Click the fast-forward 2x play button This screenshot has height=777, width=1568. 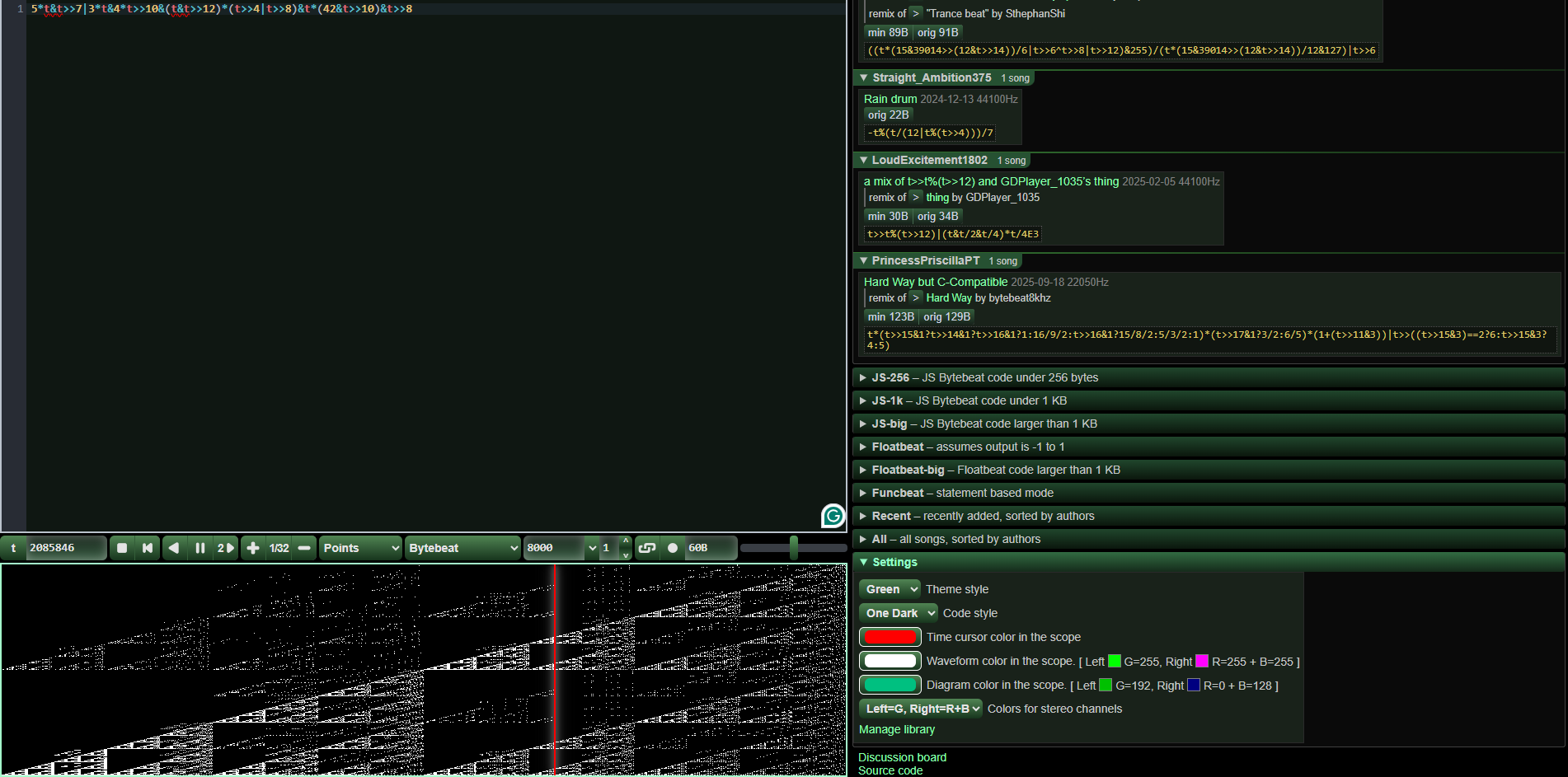point(225,548)
